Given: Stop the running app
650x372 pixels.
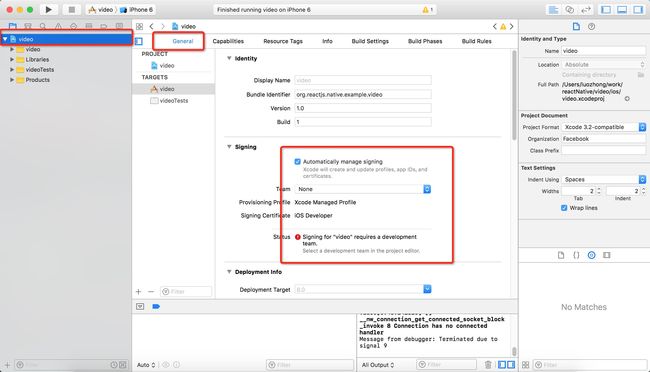Looking at the screenshot, I should click(71, 9).
